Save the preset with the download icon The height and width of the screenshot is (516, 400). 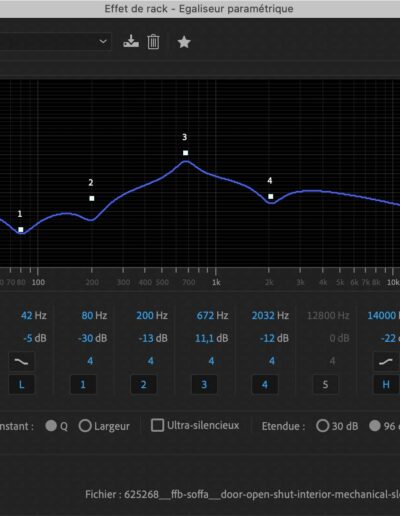click(131, 42)
